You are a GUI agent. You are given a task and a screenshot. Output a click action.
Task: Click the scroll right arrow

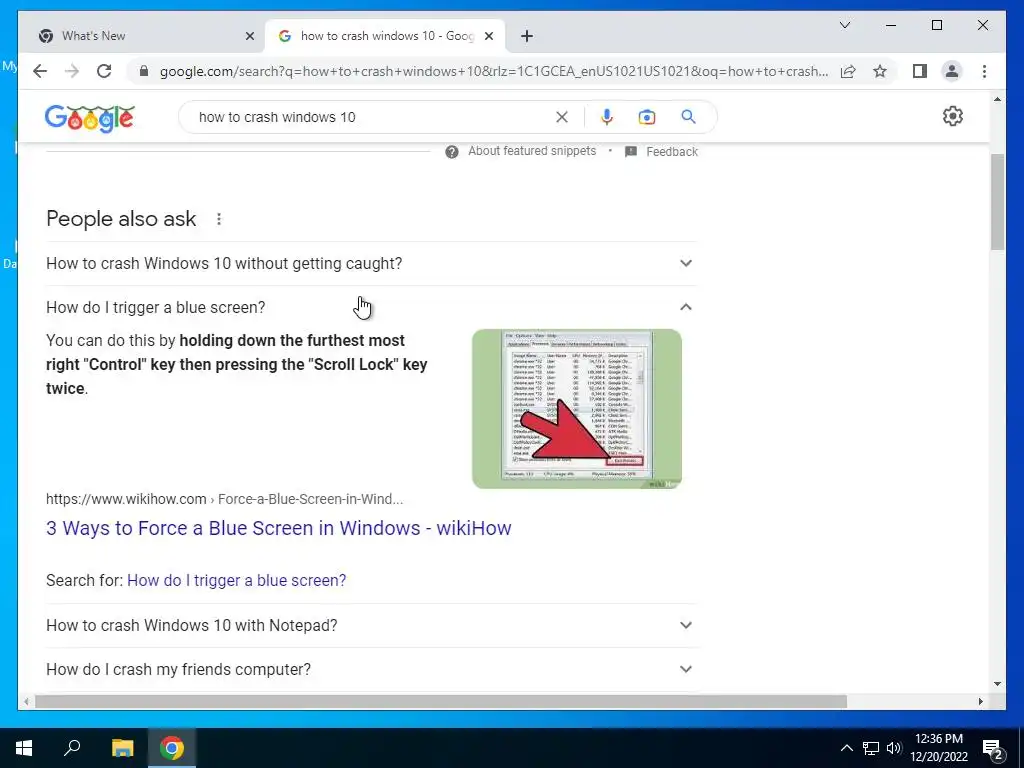(x=981, y=701)
